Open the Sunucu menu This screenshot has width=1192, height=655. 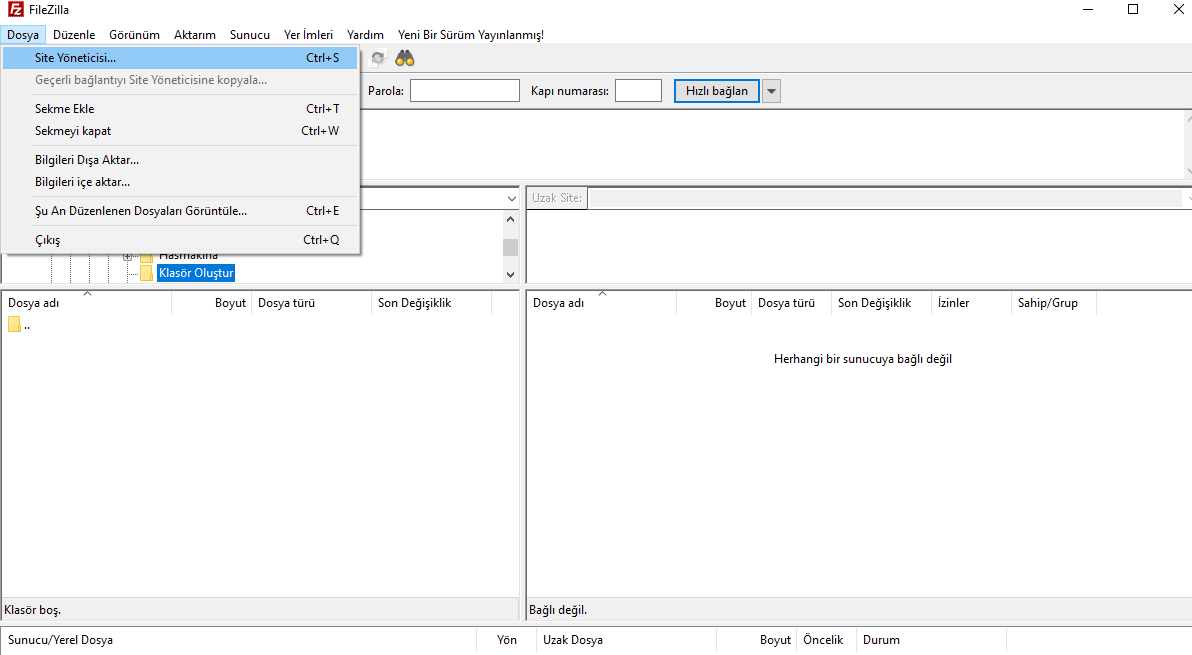250,35
